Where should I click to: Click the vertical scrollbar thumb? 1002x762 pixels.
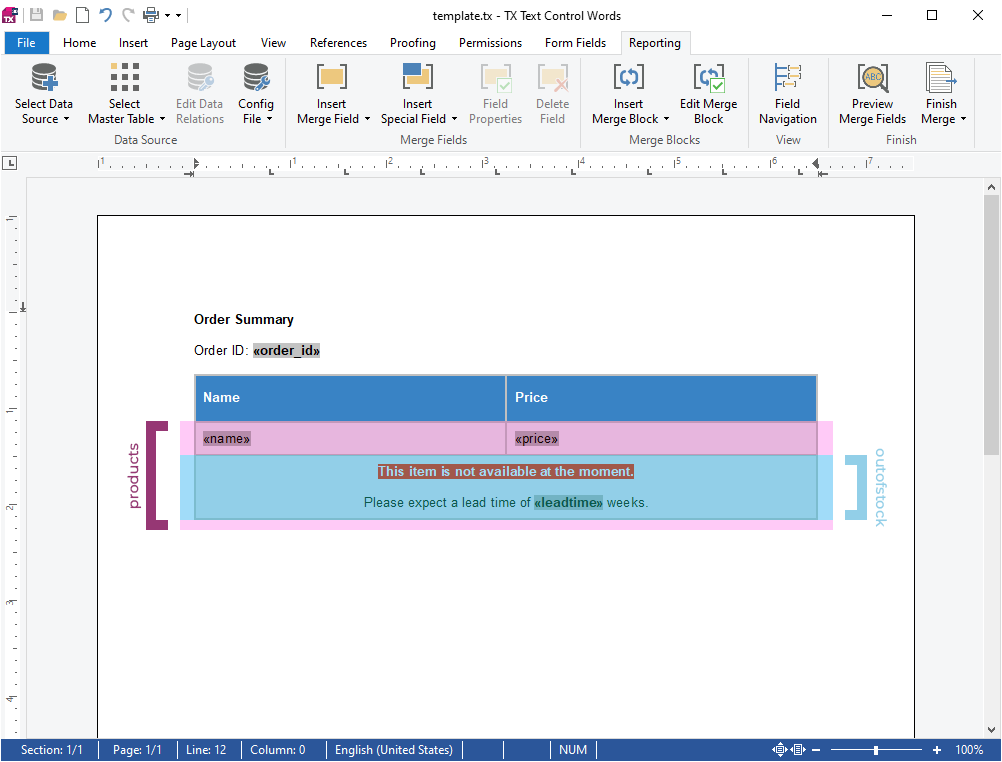991,325
